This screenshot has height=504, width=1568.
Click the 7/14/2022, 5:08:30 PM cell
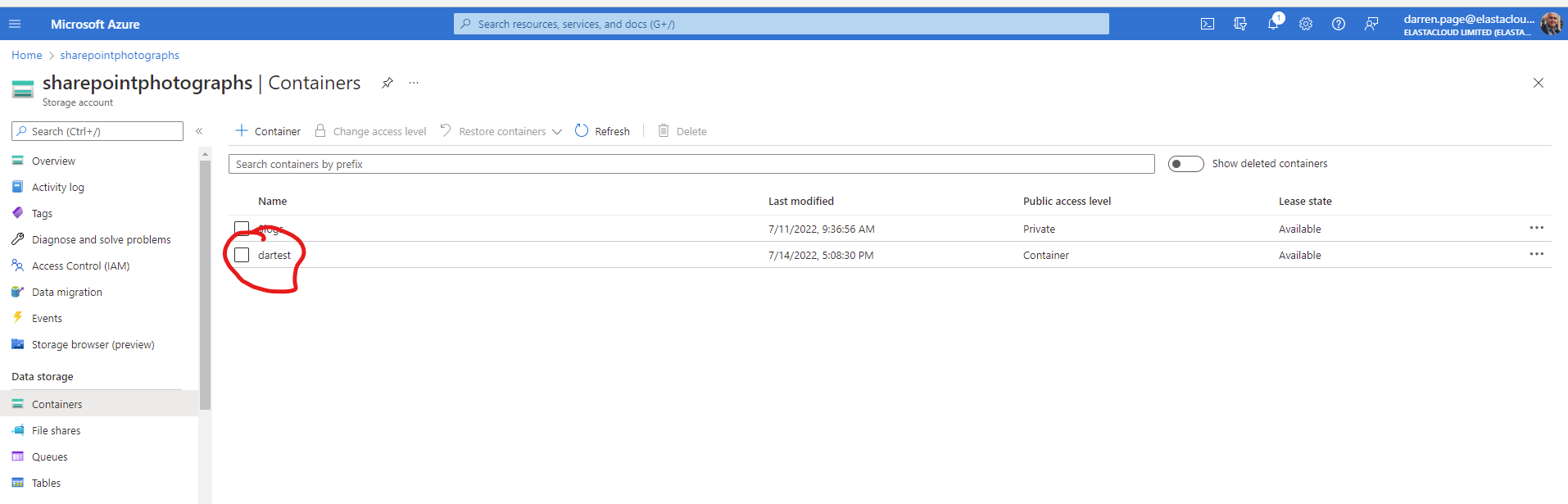pyautogui.click(x=821, y=256)
